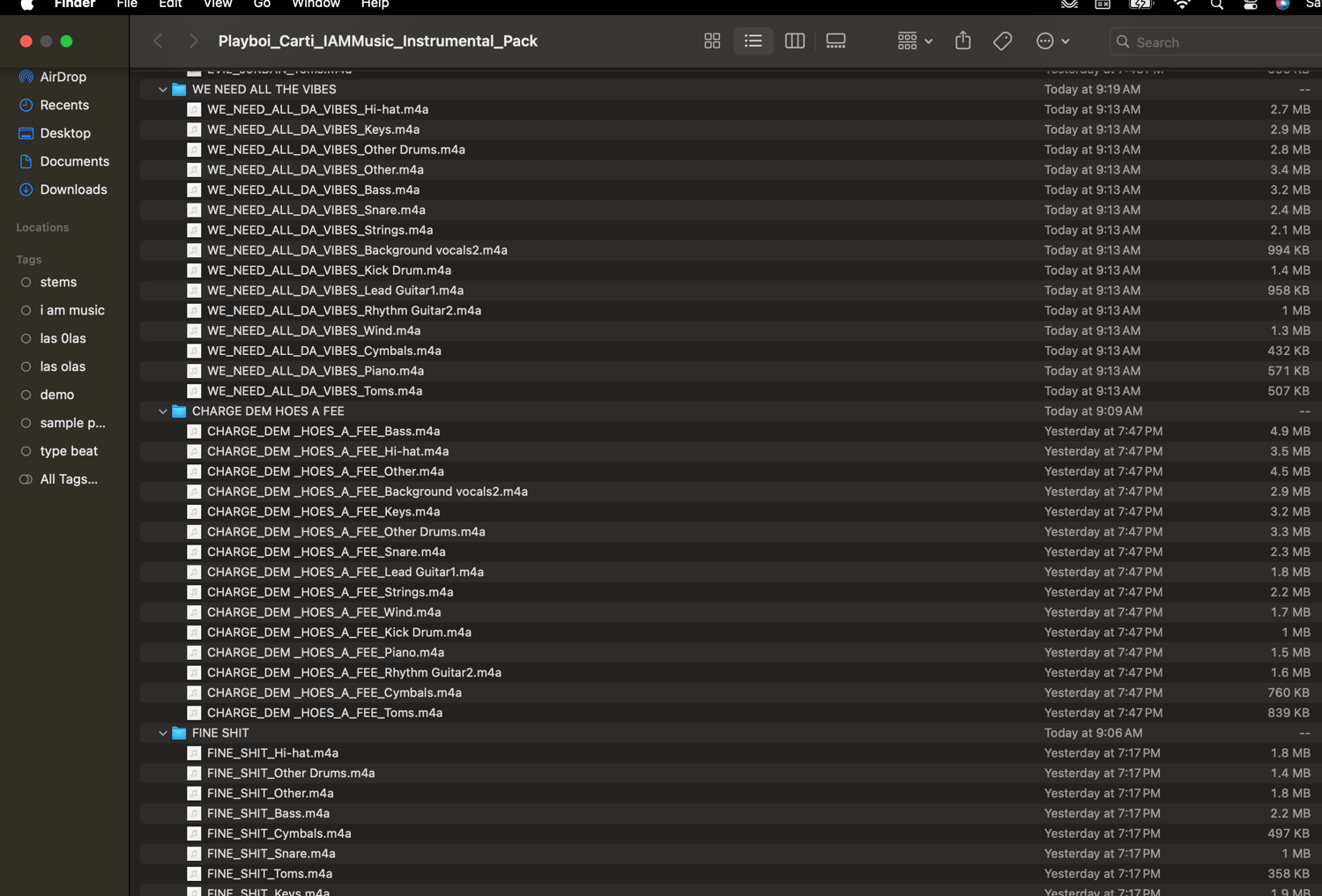
Task: Select WE_NEED_ALL_DA_VIBES_Keys.m4a file
Action: click(x=729, y=130)
